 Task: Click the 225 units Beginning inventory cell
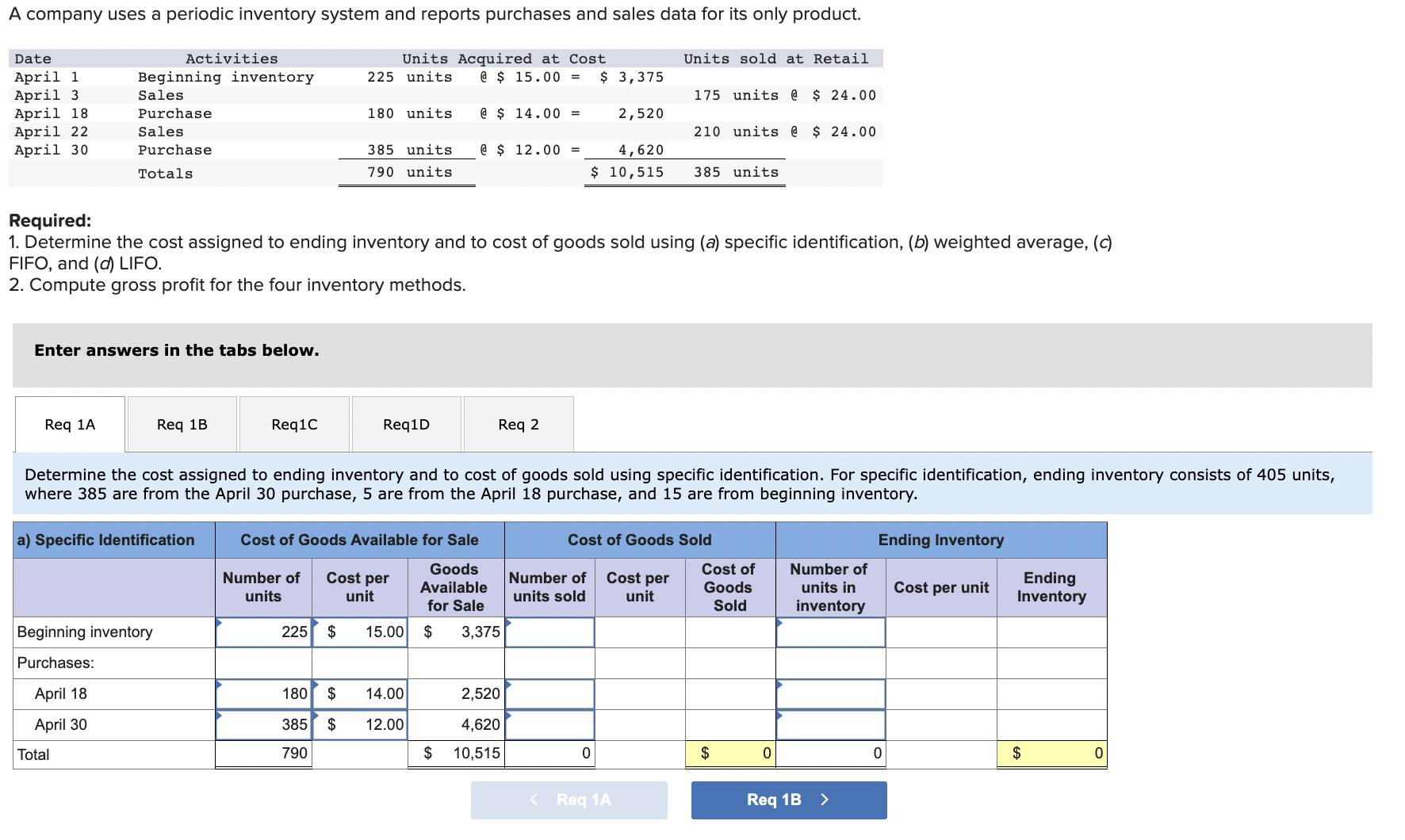click(x=262, y=632)
